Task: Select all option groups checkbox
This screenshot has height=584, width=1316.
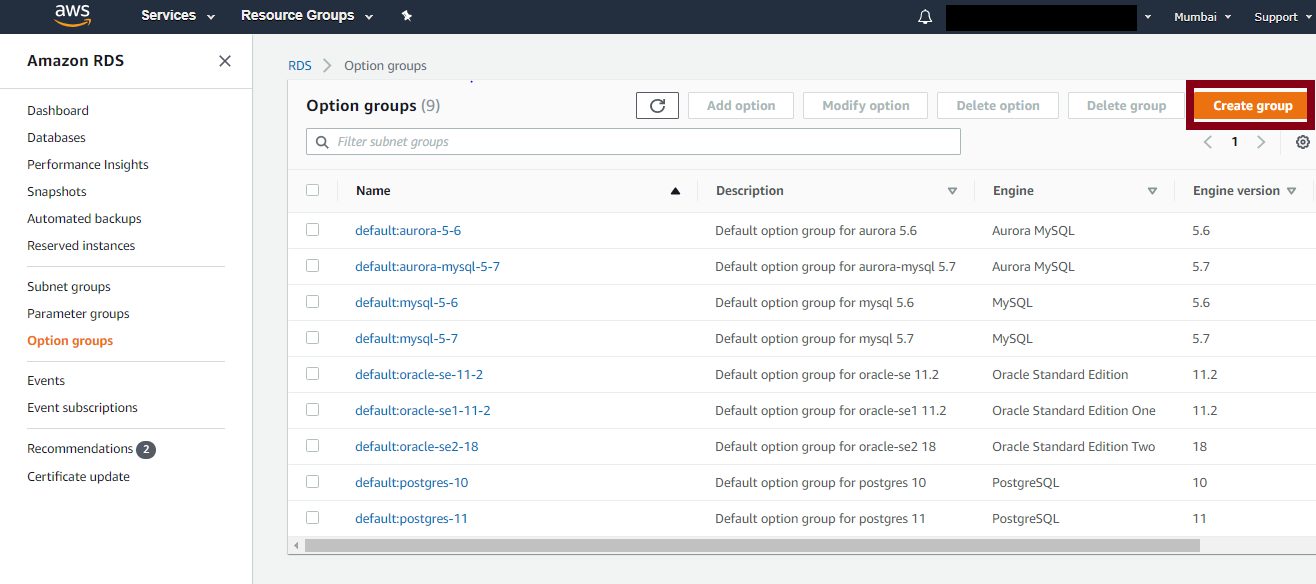Action: [x=313, y=190]
